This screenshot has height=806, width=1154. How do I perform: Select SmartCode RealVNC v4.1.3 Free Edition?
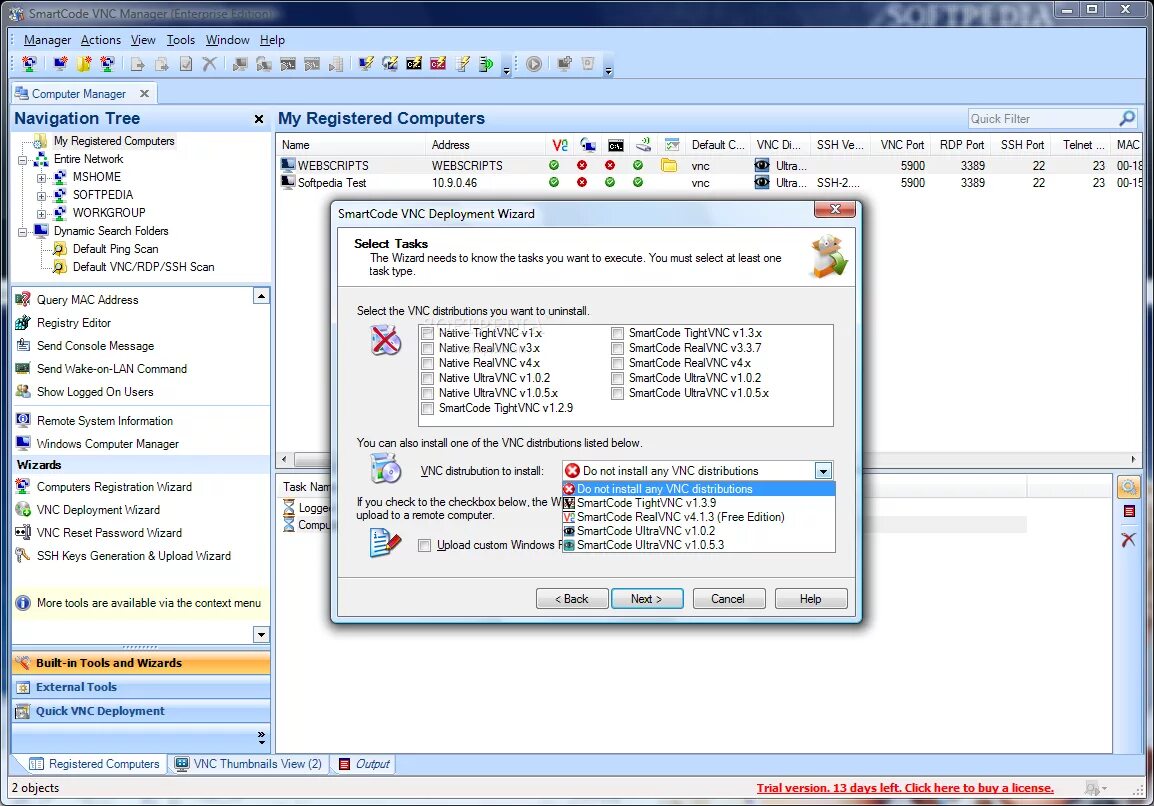click(698, 517)
